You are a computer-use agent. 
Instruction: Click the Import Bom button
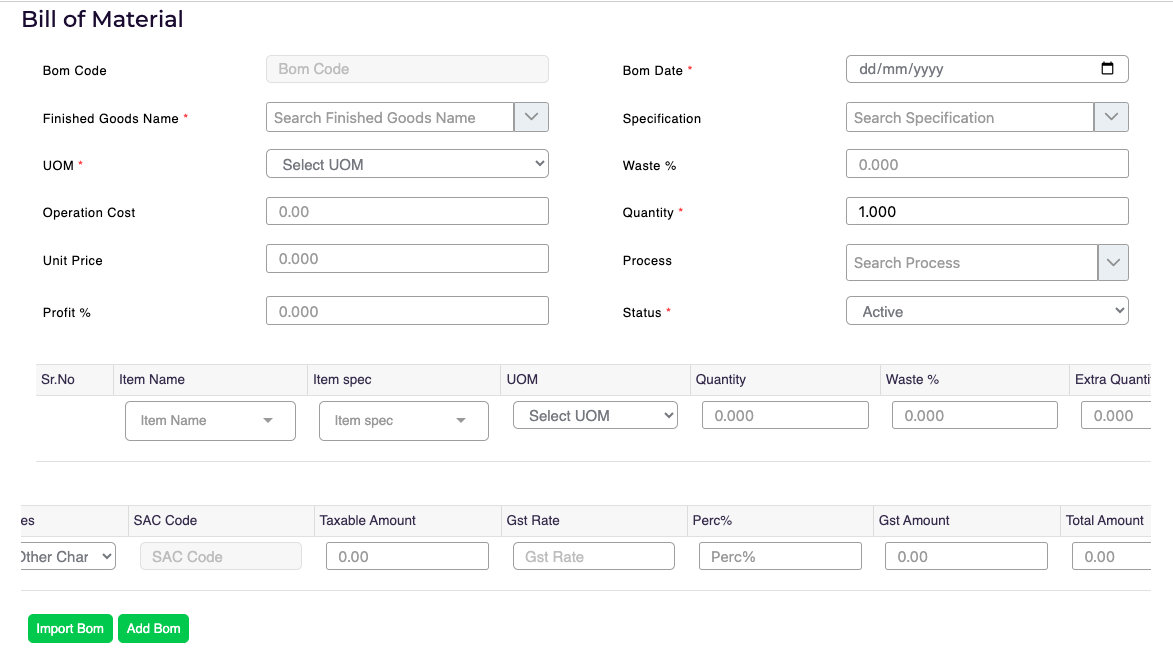pyautogui.click(x=70, y=629)
